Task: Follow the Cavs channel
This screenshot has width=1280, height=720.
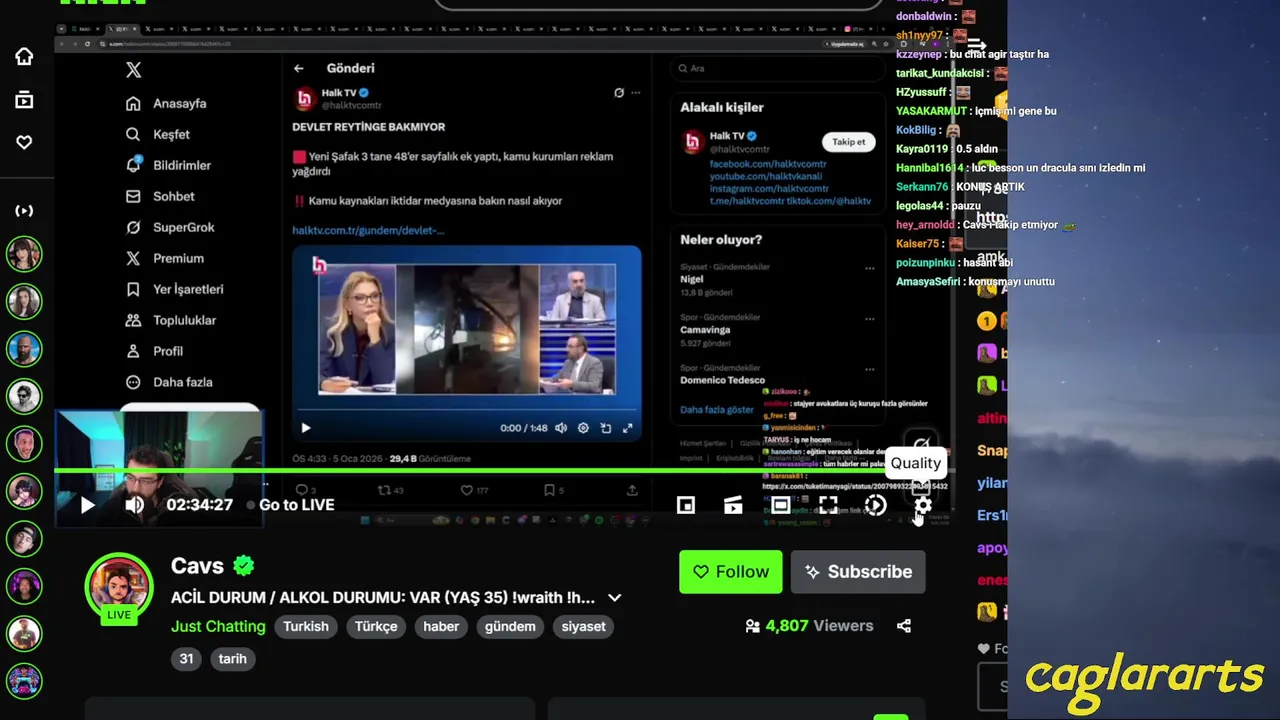Action: (731, 572)
